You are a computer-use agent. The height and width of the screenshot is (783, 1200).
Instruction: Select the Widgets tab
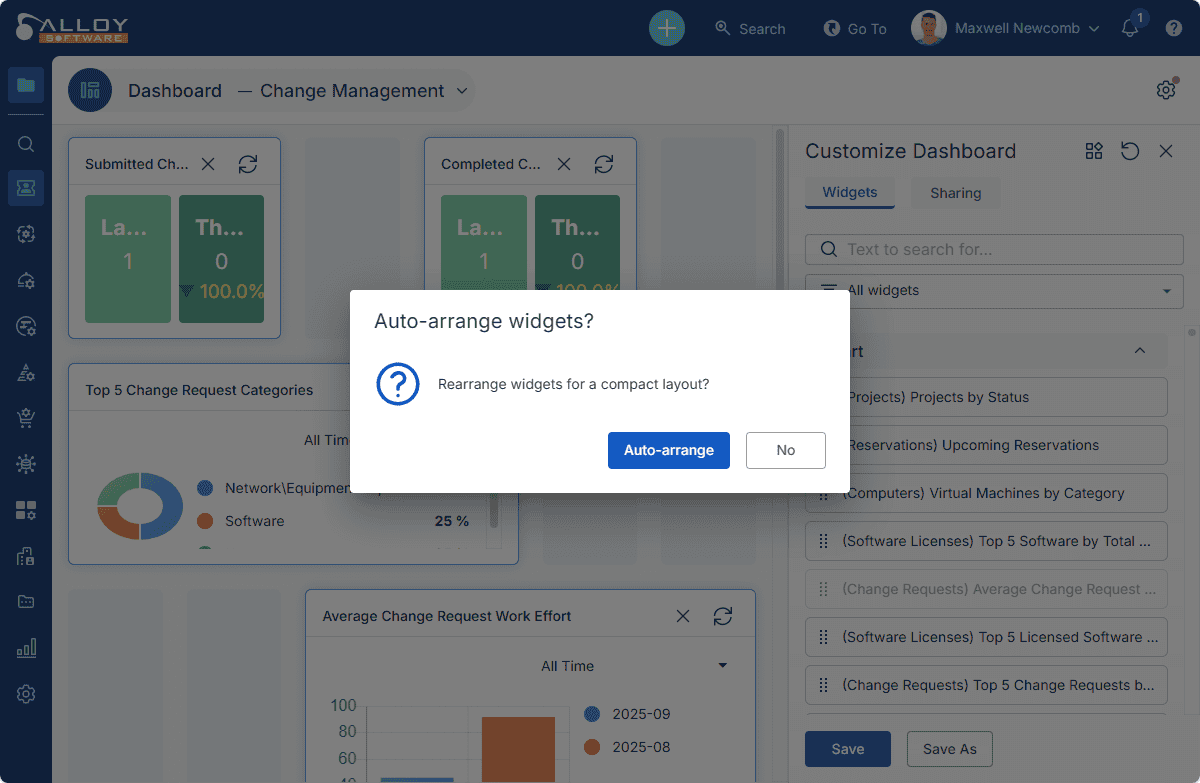tap(850, 193)
